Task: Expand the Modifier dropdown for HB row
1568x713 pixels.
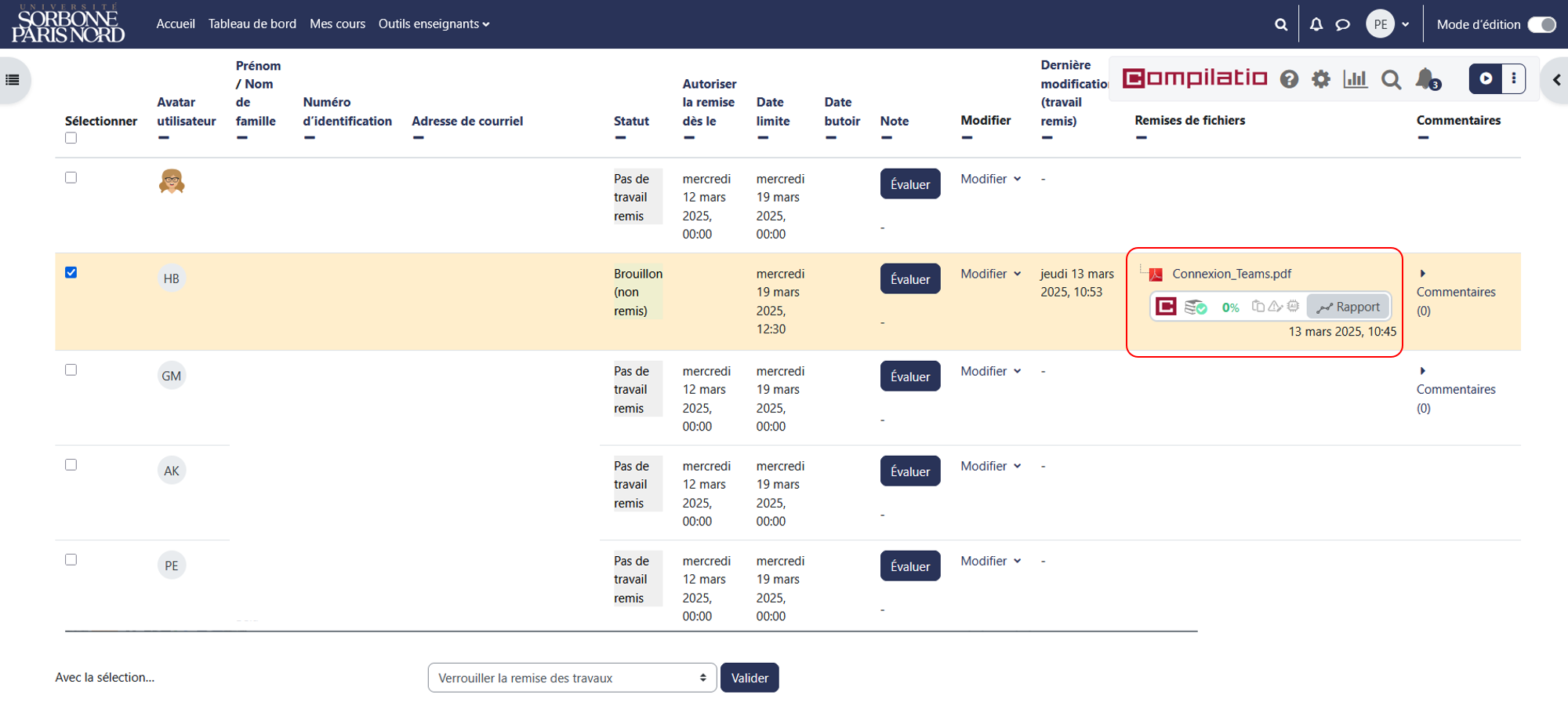Action: coord(991,274)
